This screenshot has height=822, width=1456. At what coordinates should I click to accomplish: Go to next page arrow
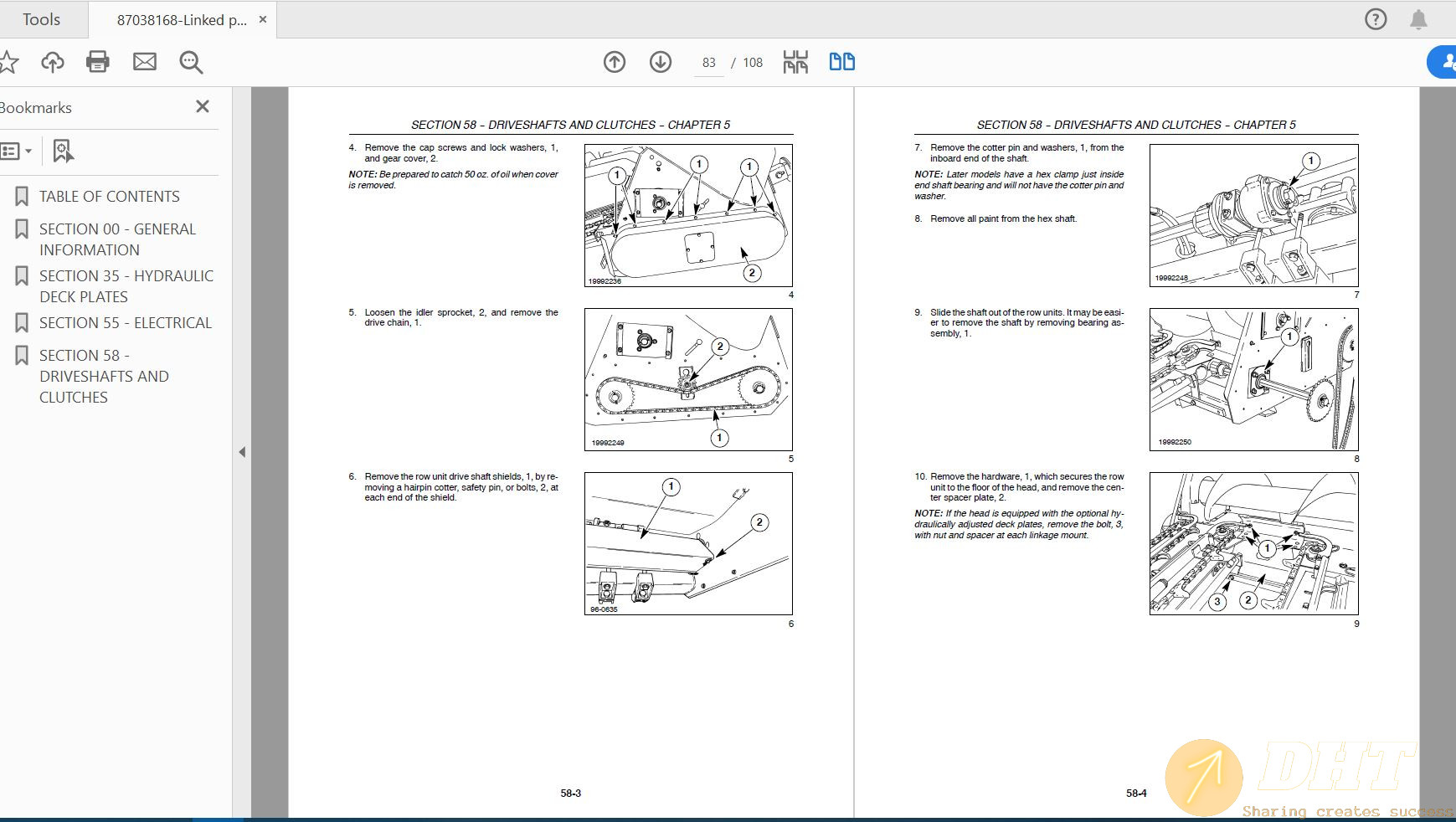click(660, 62)
